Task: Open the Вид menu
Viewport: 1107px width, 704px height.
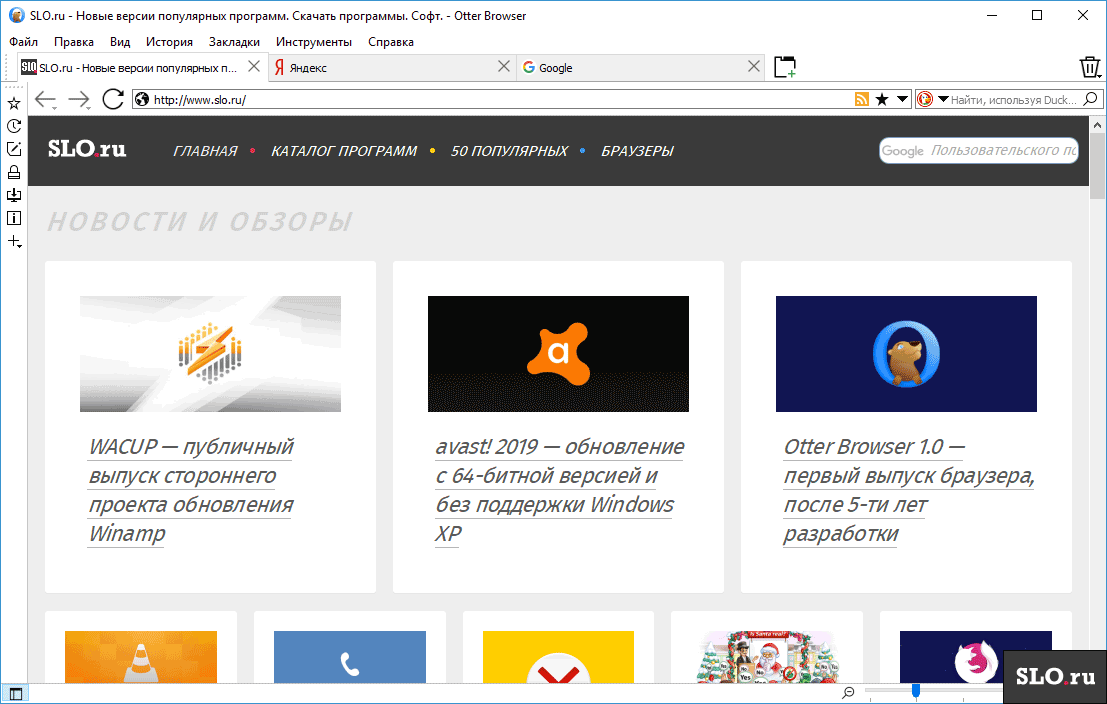Action: tap(120, 42)
